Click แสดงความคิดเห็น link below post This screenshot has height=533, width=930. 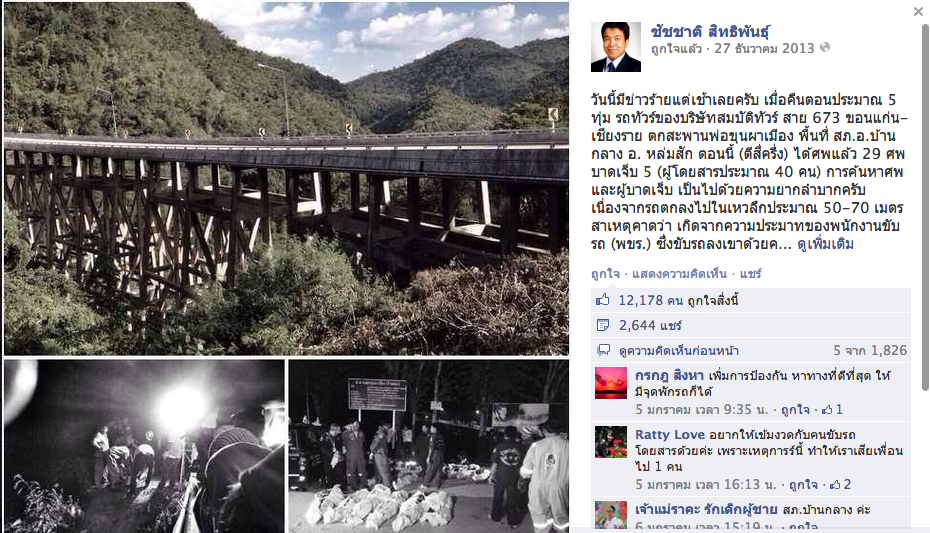679,274
